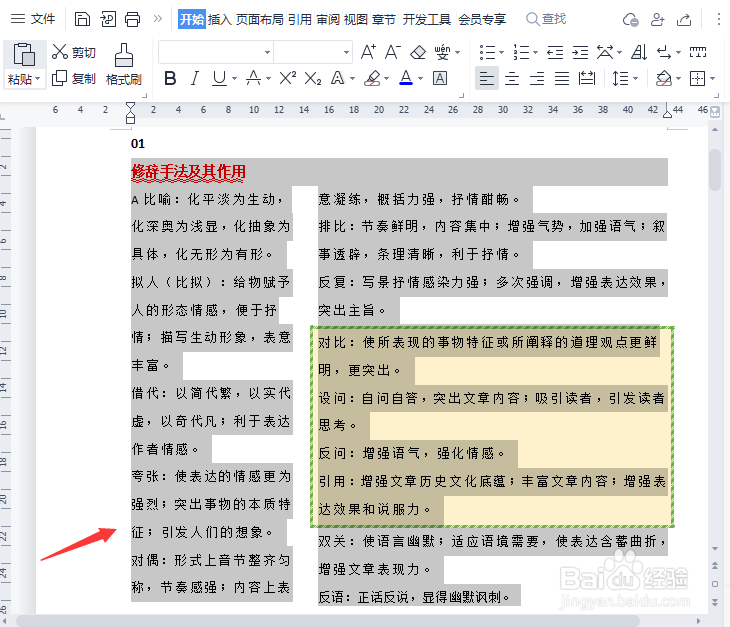The image size is (730, 627).
Task: Open the 审阅 tab
Action: tap(328, 19)
